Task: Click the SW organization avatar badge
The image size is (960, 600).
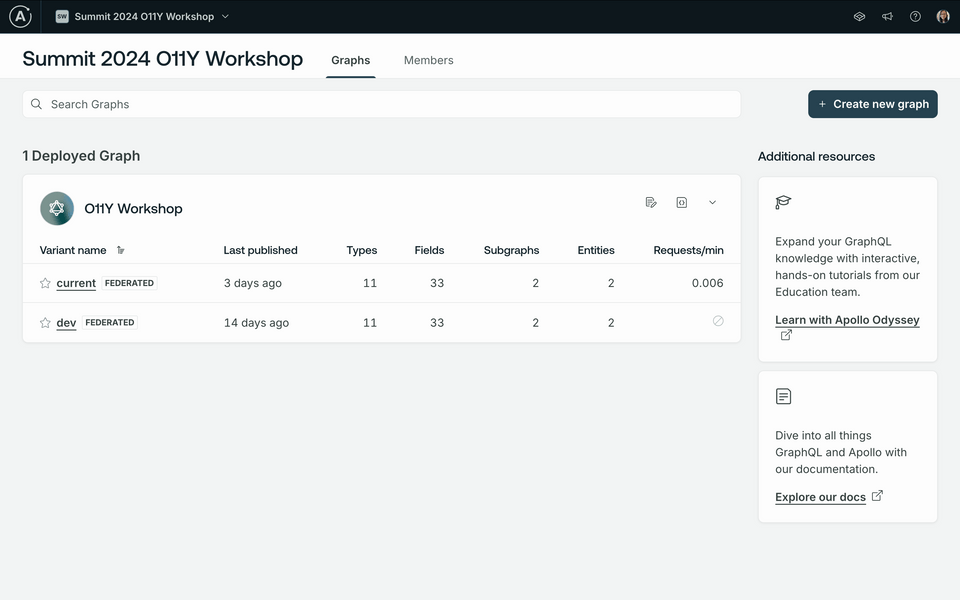Action: pyautogui.click(x=62, y=17)
